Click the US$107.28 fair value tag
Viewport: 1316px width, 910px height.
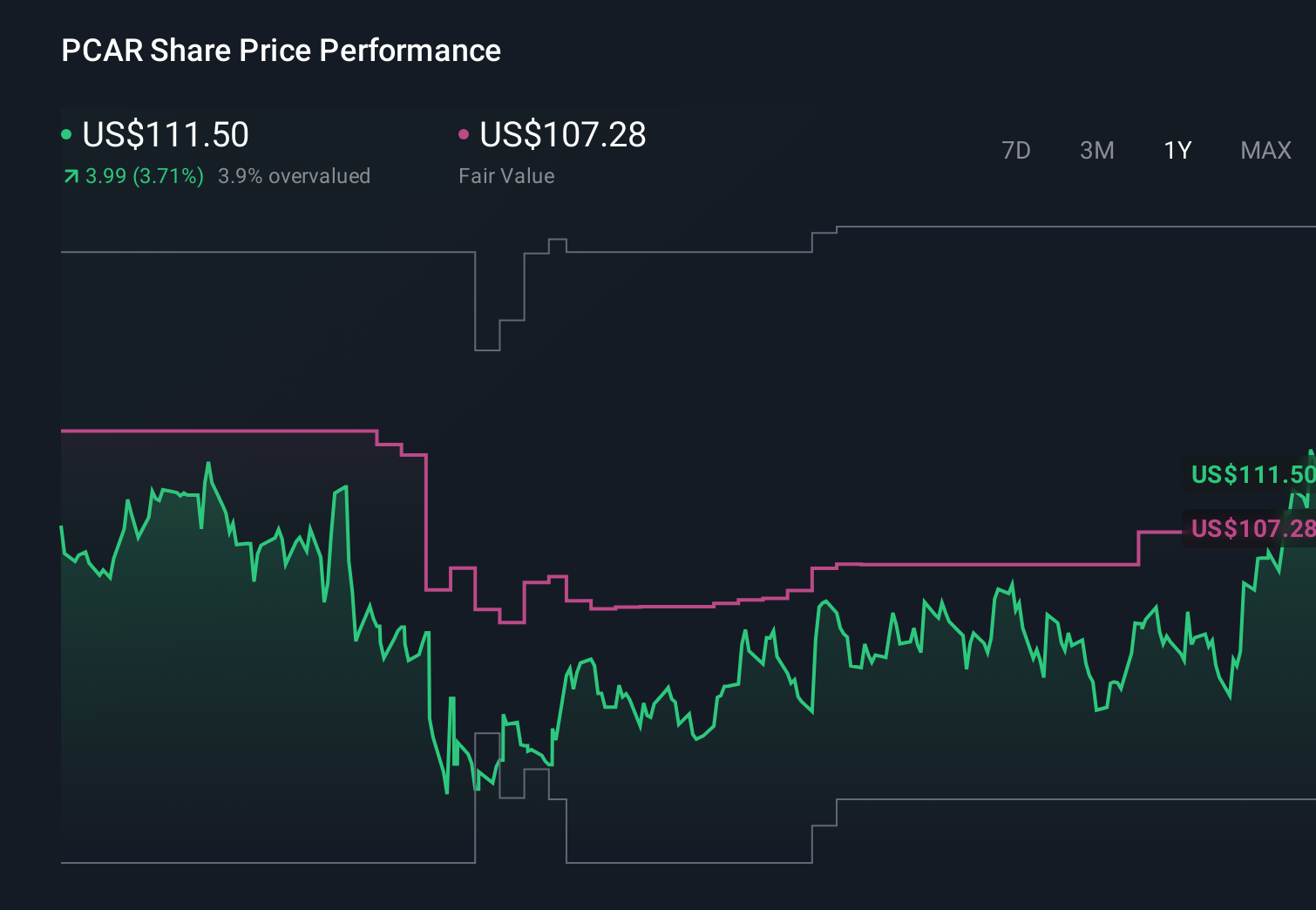tap(1252, 529)
